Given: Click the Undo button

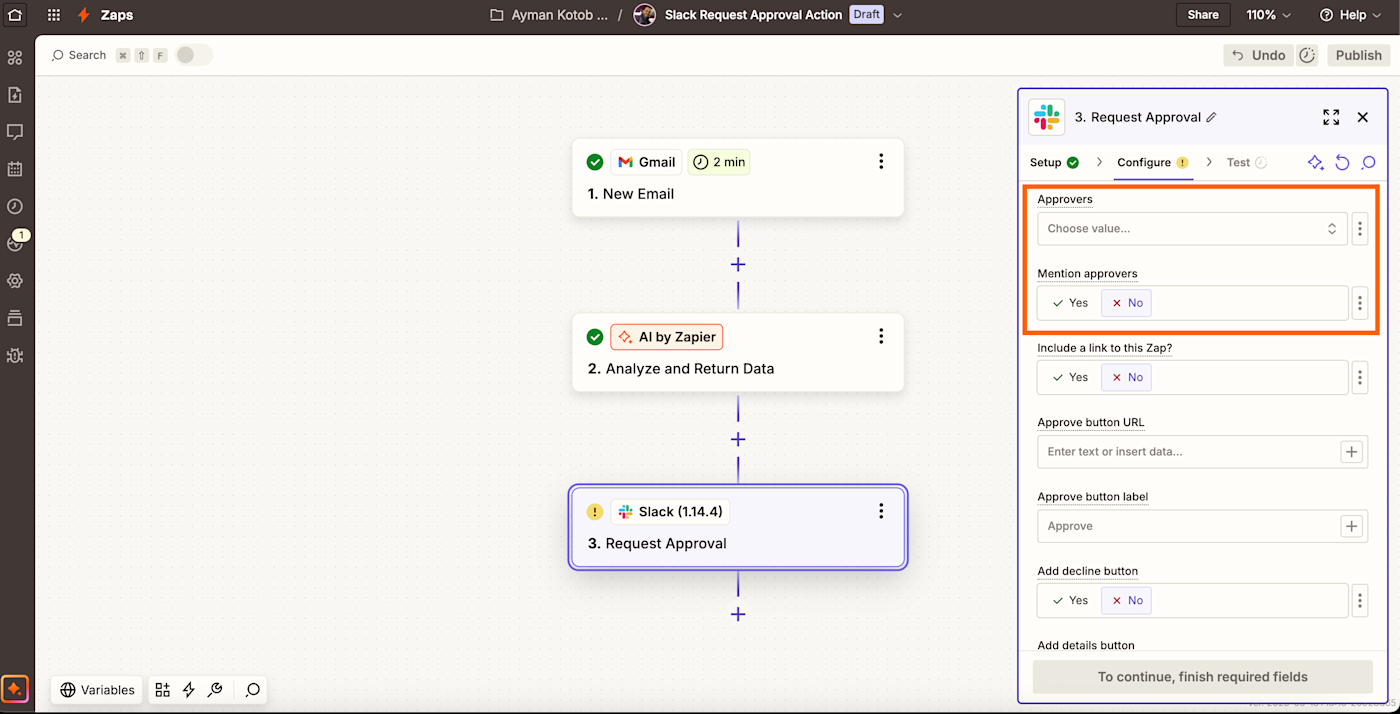Looking at the screenshot, I should [x=1258, y=55].
